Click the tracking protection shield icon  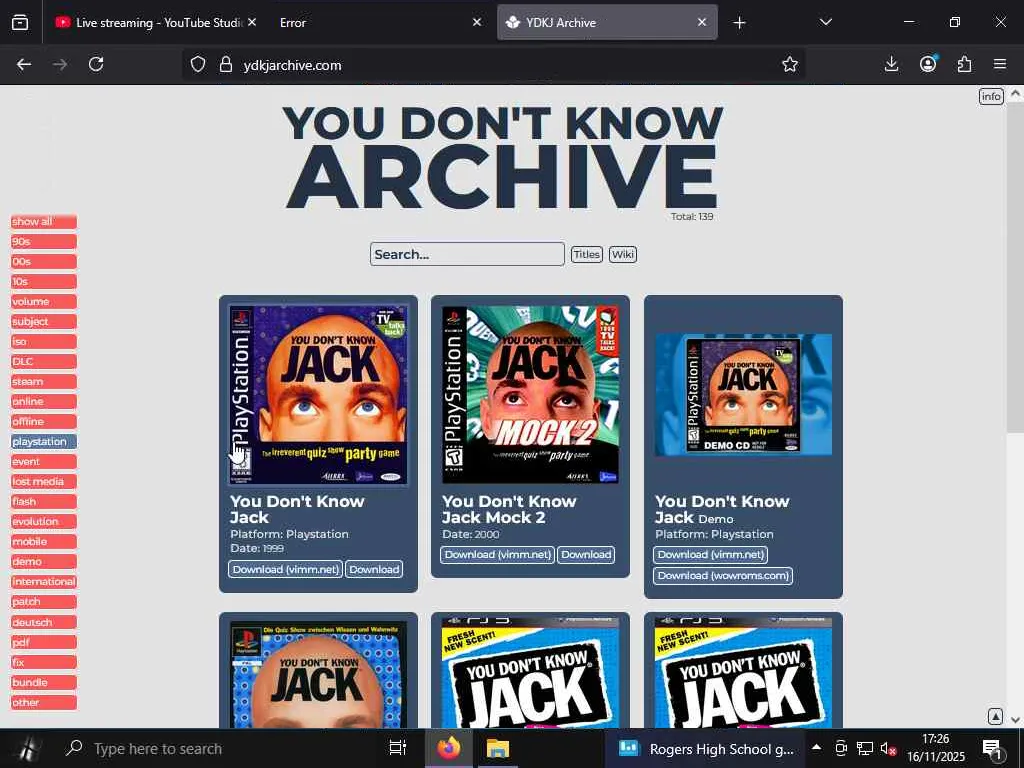click(x=198, y=65)
